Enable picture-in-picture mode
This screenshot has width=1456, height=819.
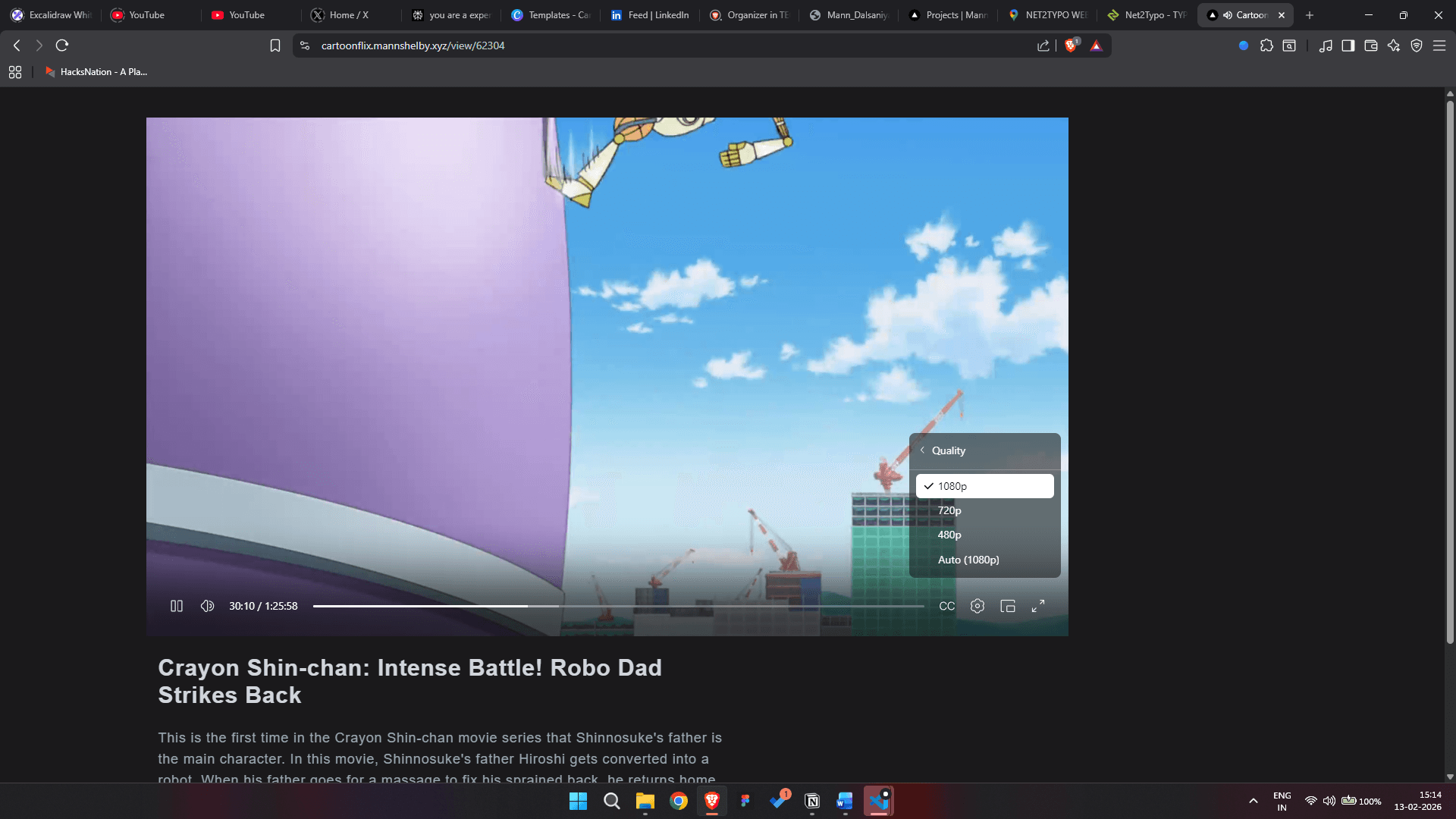1008,606
